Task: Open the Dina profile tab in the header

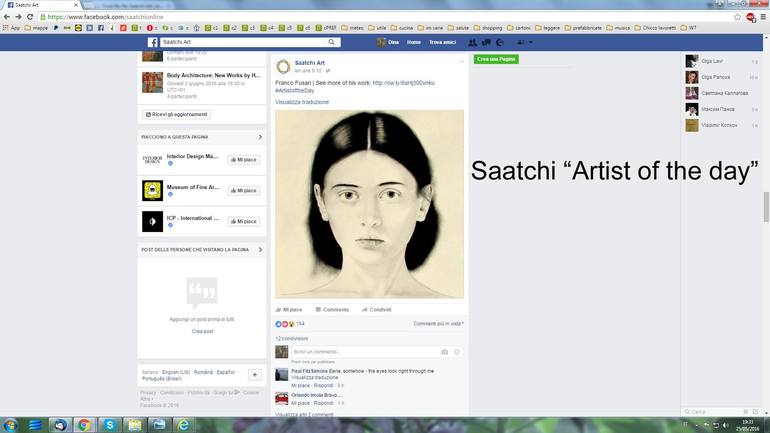Action: (x=388, y=43)
